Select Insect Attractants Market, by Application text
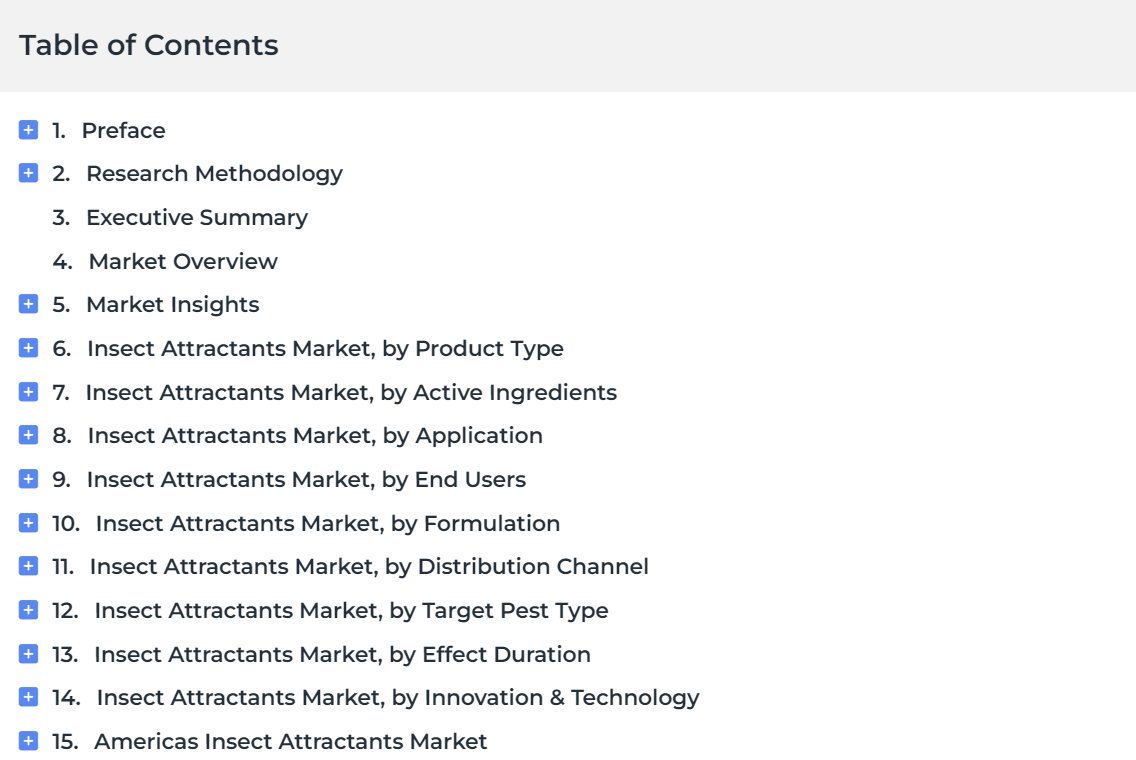The width and height of the screenshot is (1136, 760). 315,435
